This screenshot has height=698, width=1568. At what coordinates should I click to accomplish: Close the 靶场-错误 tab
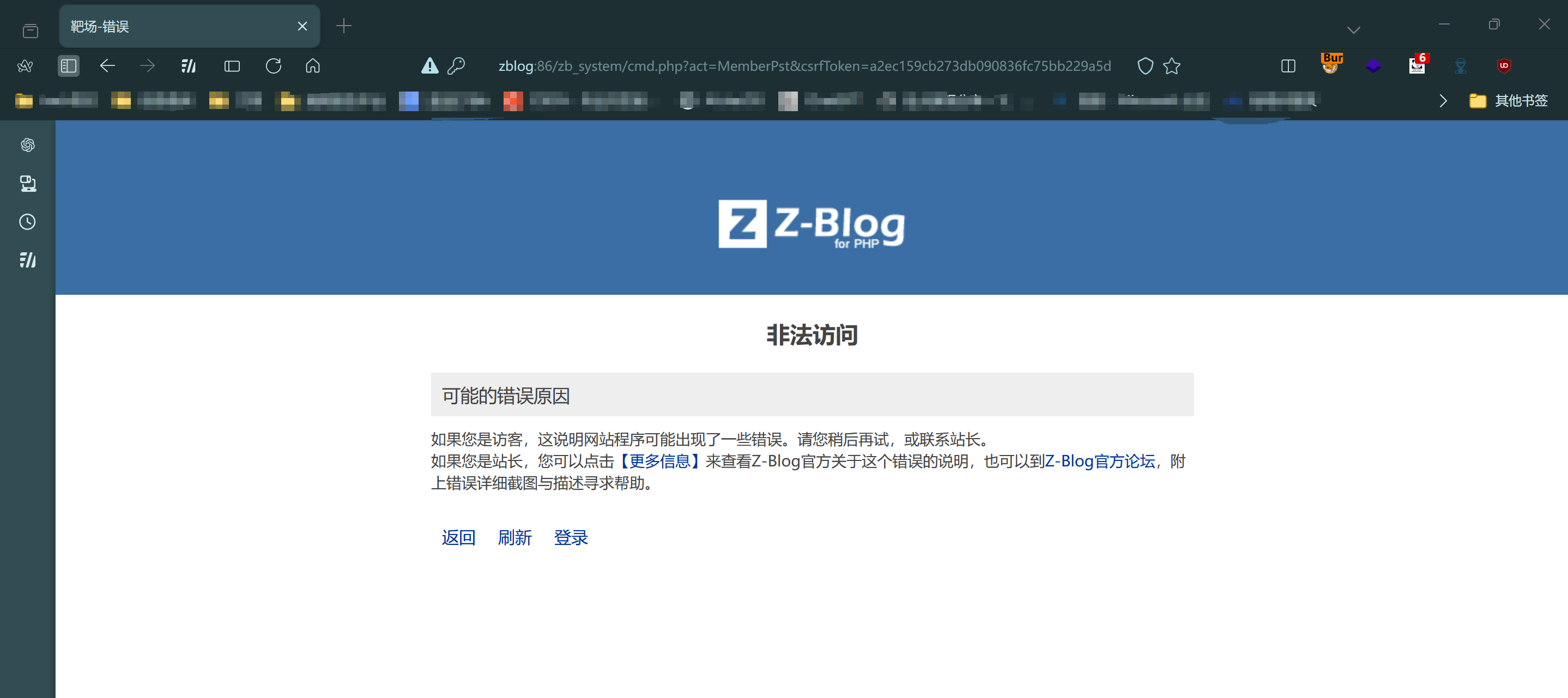pyautogui.click(x=302, y=26)
